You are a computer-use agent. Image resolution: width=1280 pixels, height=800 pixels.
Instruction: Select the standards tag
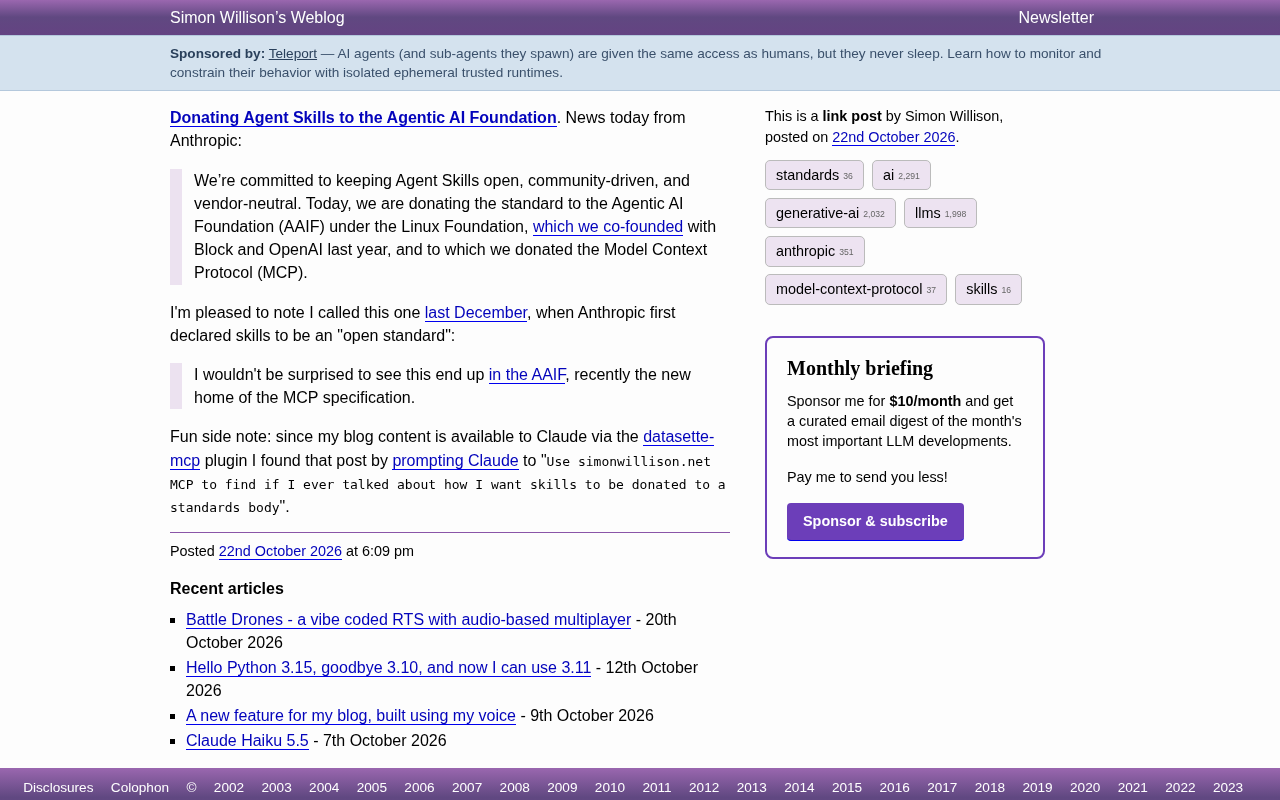tap(814, 175)
